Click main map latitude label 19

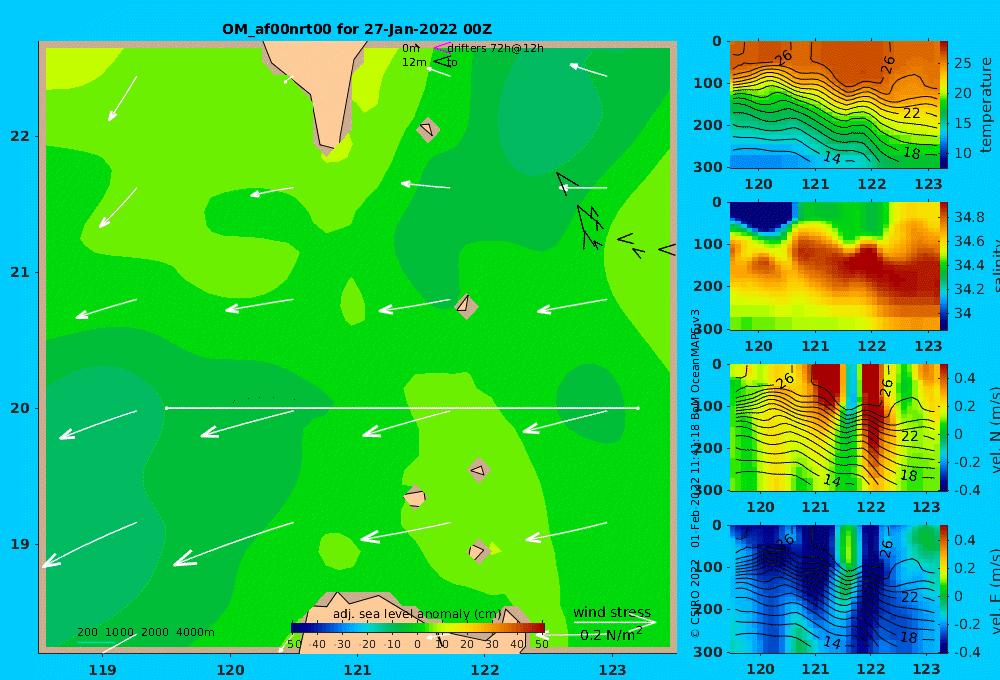[20, 544]
